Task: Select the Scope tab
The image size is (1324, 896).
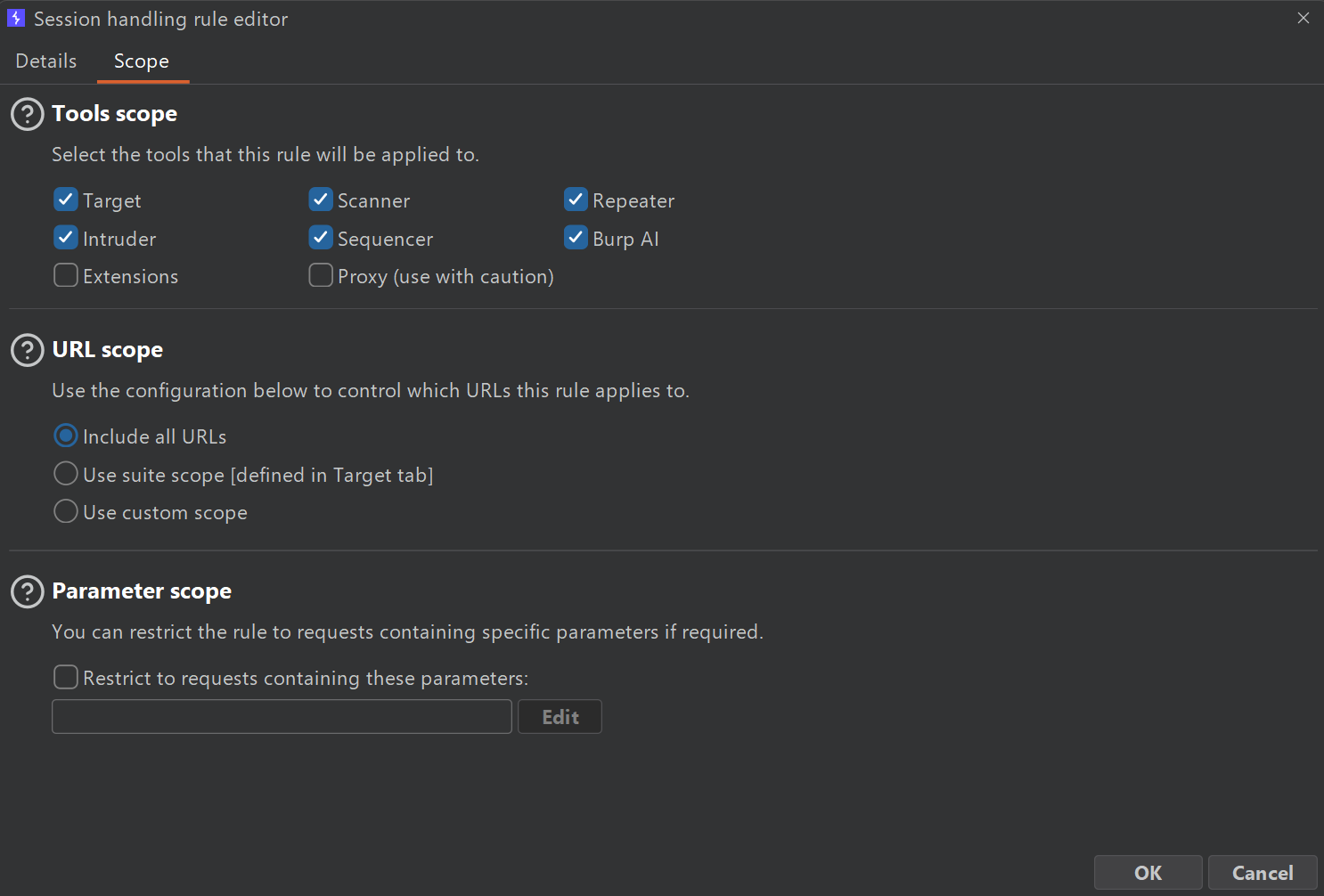Action: [142, 61]
